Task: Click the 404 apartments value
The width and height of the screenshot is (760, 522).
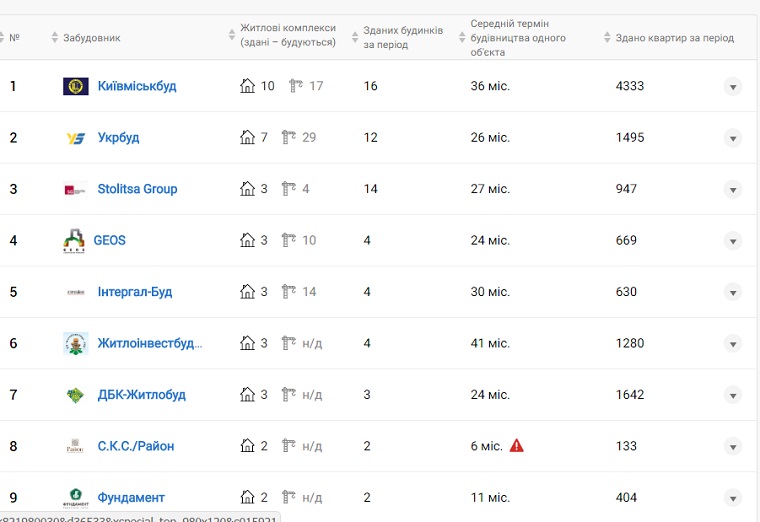Action: click(x=626, y=497)
